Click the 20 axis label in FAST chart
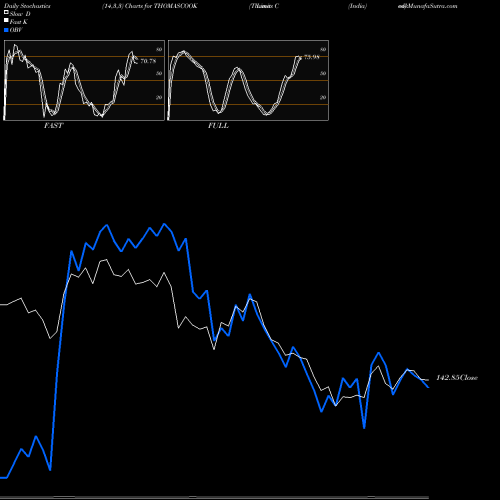 [159, 97]
